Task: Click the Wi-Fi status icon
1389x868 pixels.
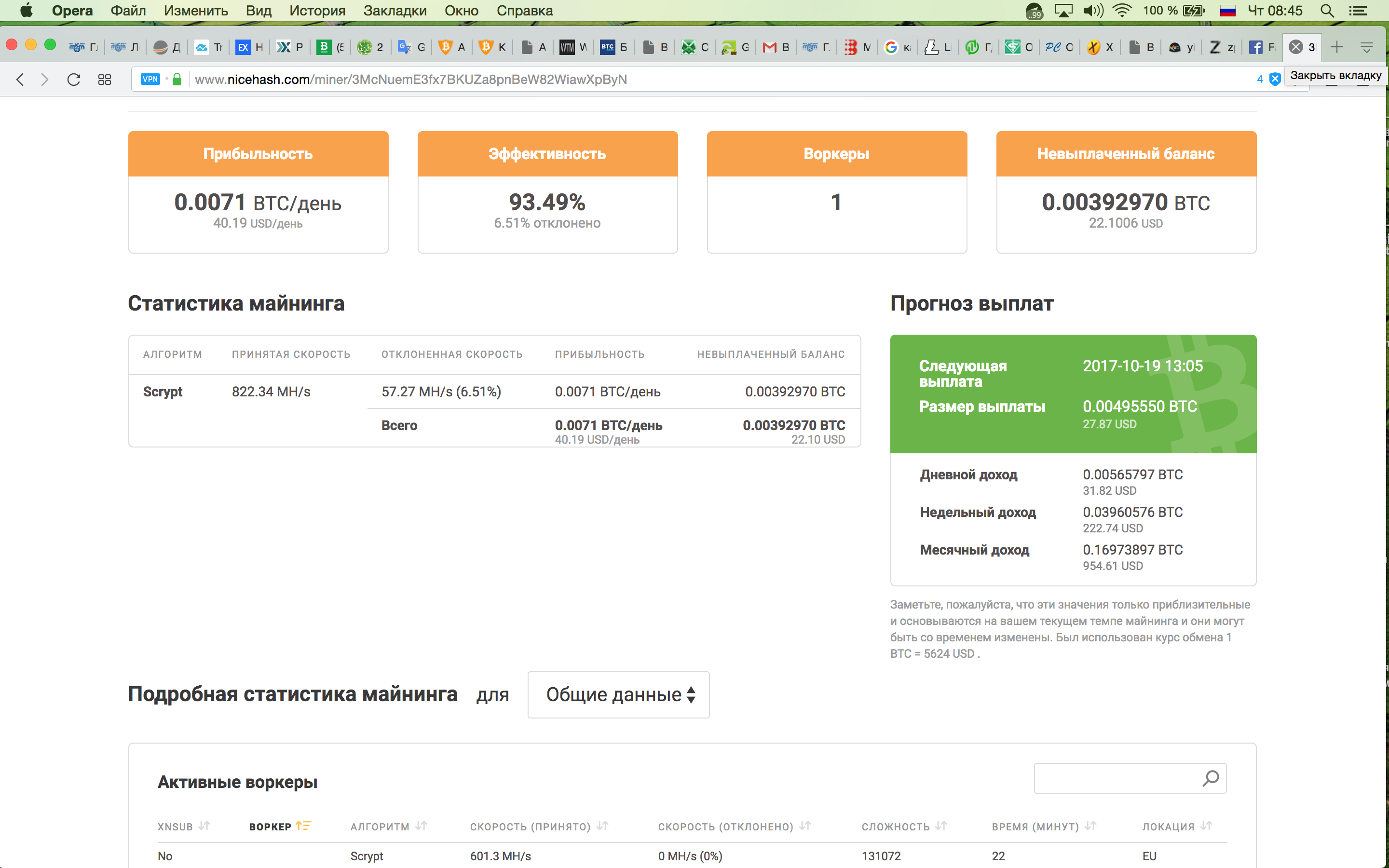Action: pyautogui.click(x=1121, y=11)
